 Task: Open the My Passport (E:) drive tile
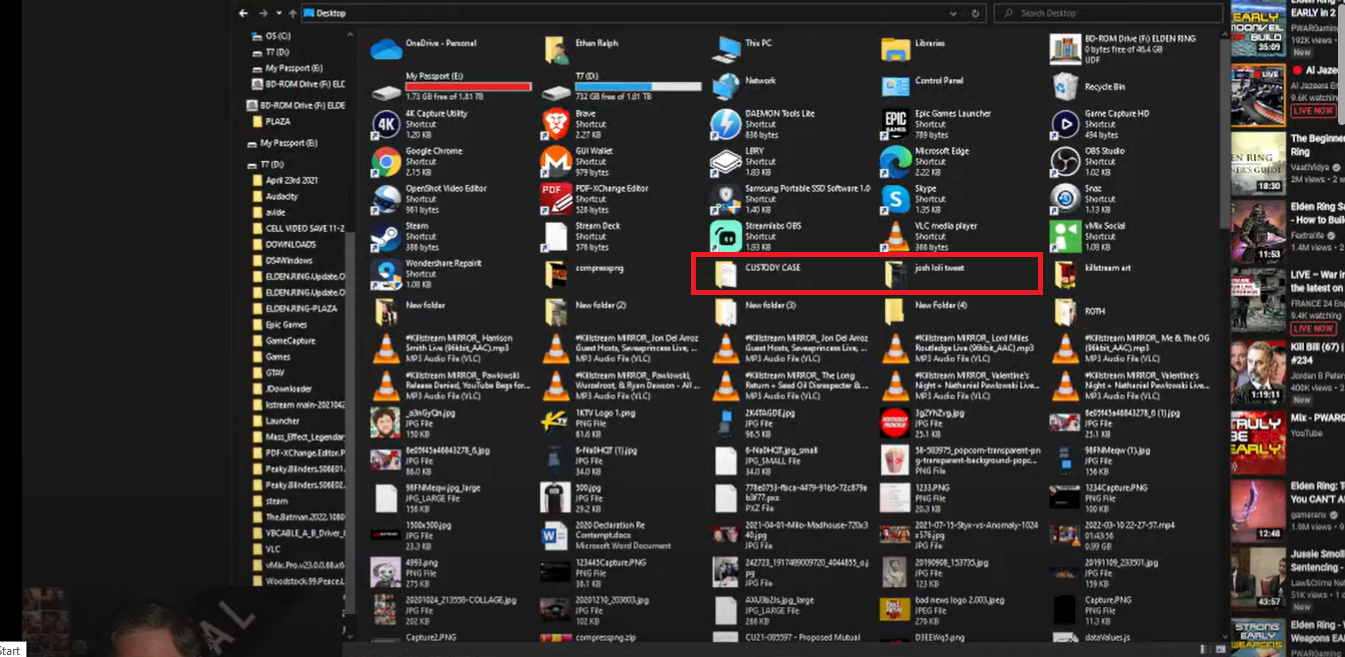pyautogui.click(x=450, y=87)
